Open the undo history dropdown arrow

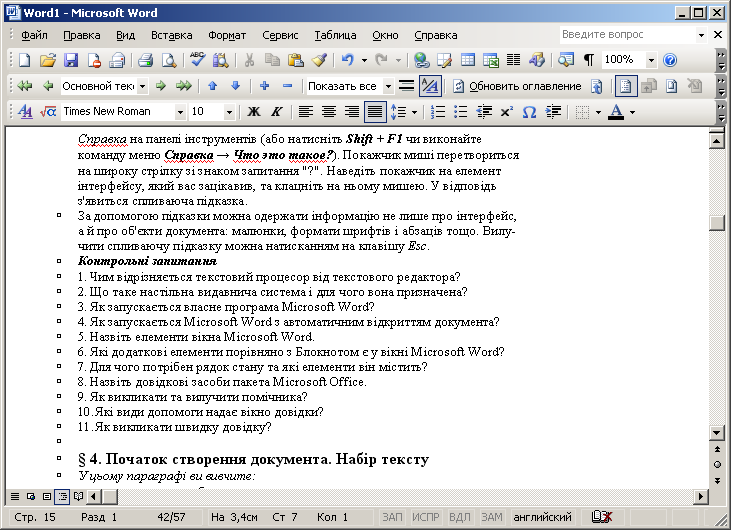click(364, 60)
